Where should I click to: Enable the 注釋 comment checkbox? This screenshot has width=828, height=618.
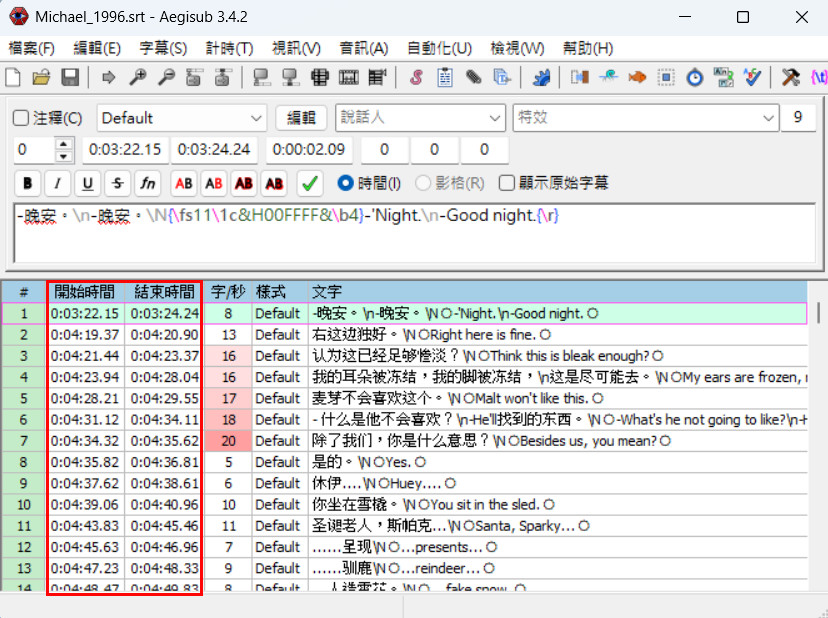(x=21, y=118)
